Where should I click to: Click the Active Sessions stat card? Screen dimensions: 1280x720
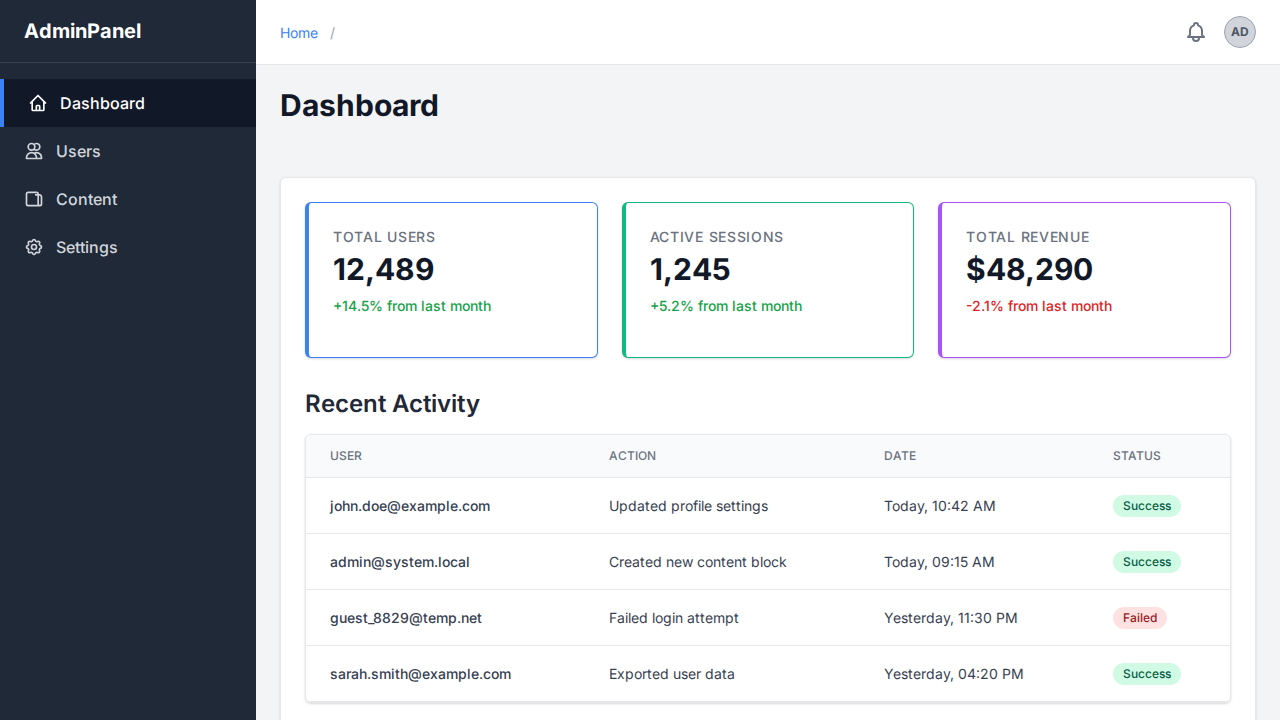767,279
